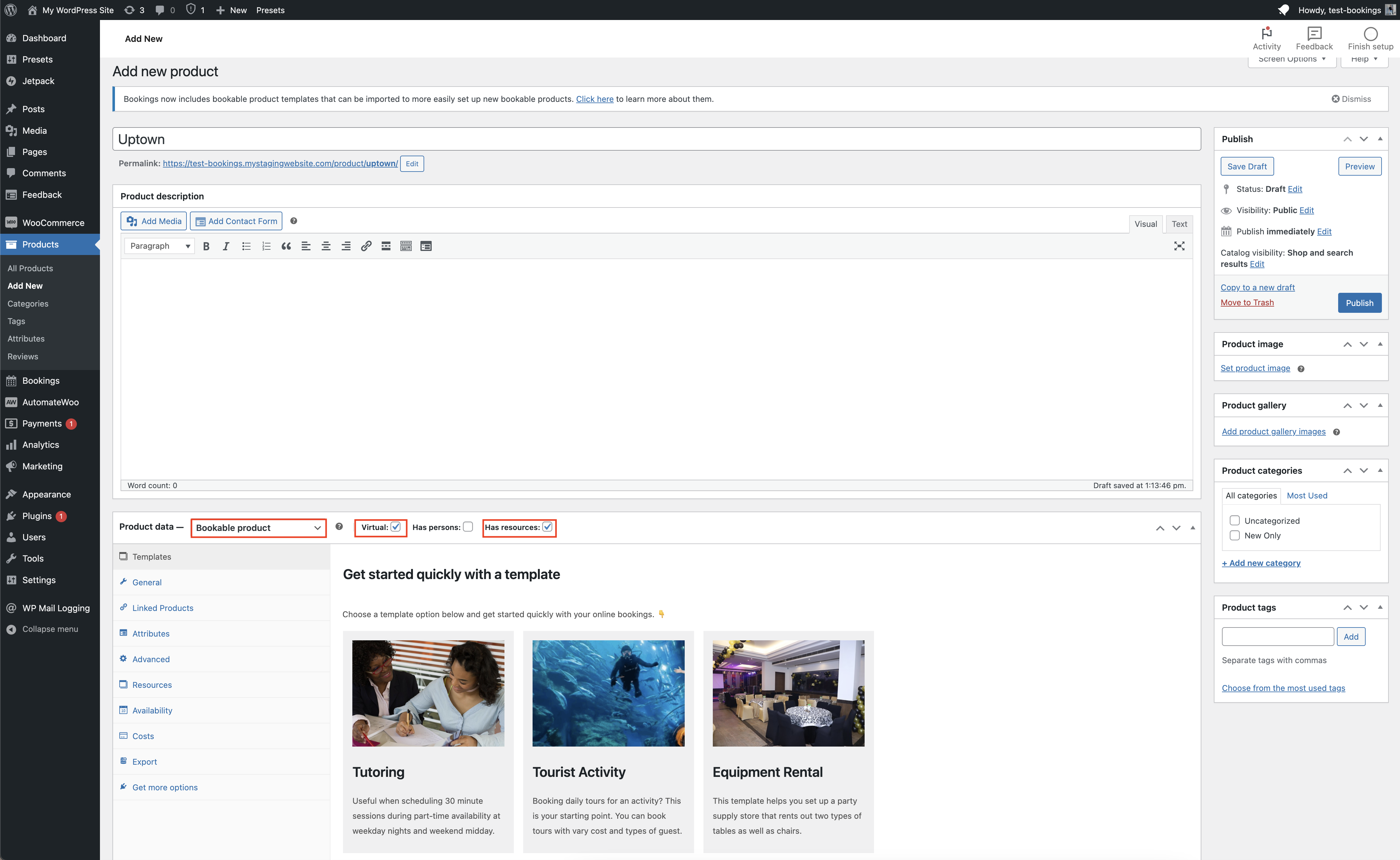Select the Tourist Activity template thumbnail

click(x=608, y=693)
